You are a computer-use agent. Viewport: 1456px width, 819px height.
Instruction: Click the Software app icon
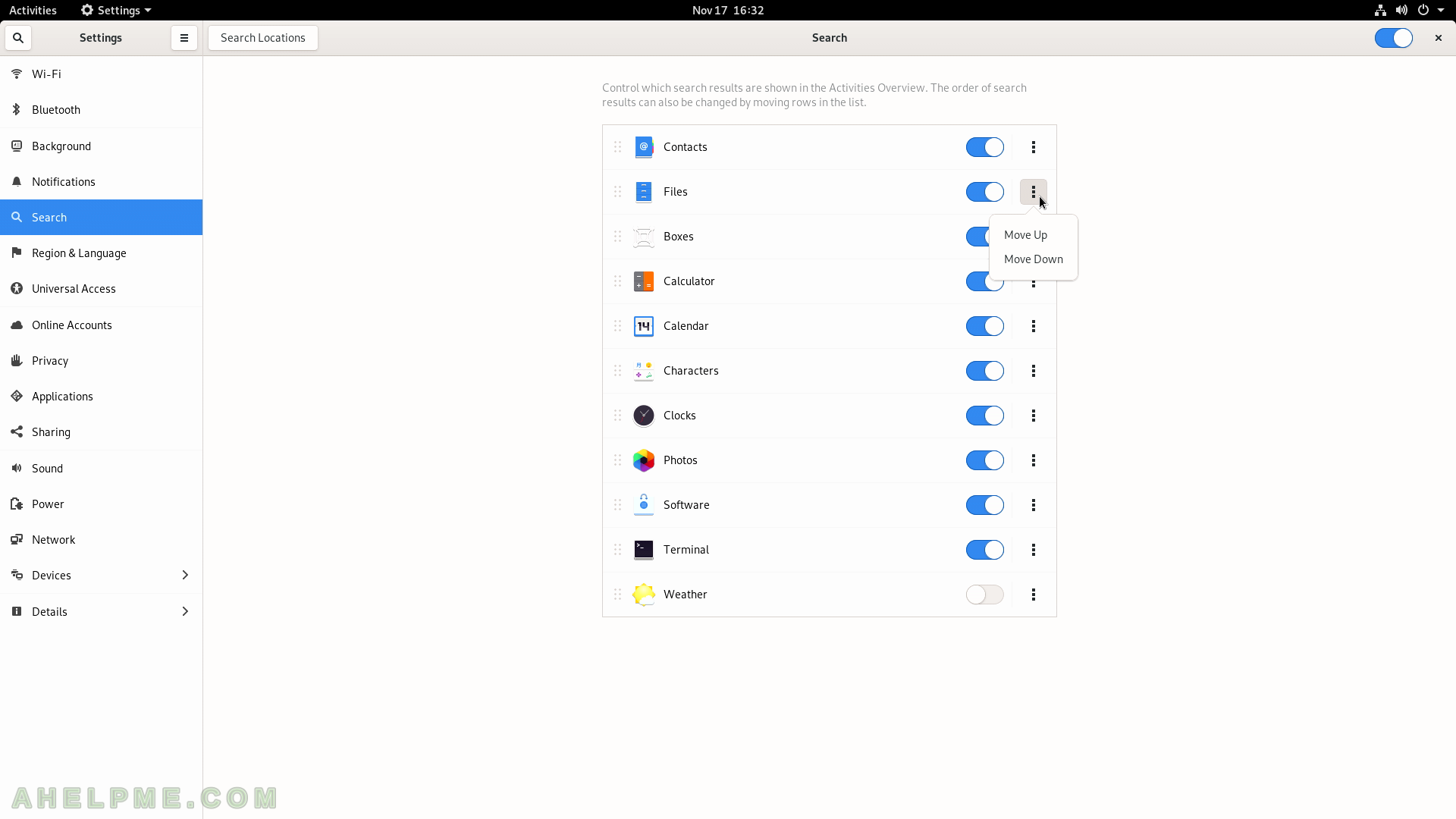coord(644,505)
